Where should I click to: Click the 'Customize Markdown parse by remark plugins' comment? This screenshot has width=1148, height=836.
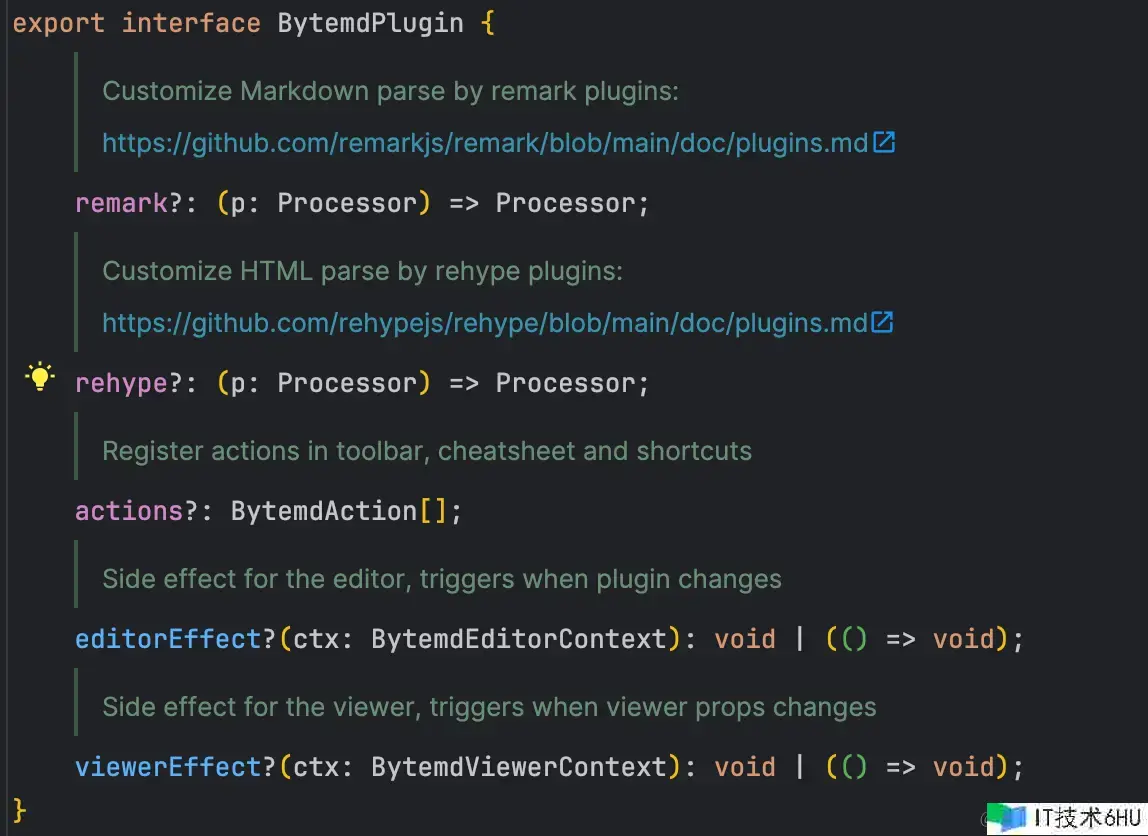click(390, 92)
